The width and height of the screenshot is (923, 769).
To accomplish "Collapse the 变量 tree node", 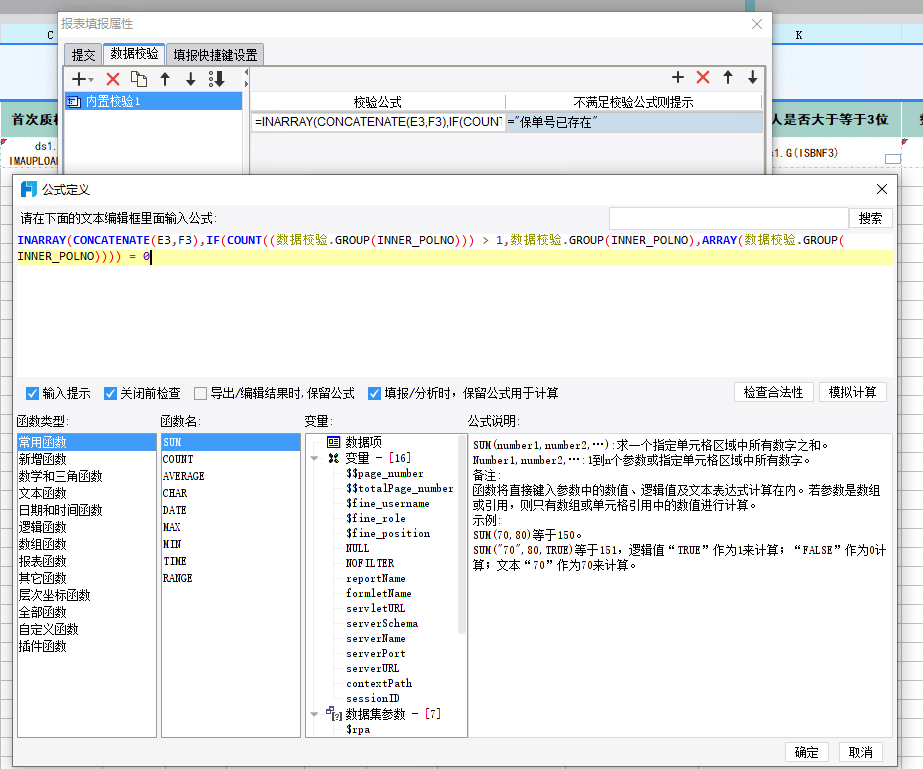I will pyautogui.click(x=314, y=458).
